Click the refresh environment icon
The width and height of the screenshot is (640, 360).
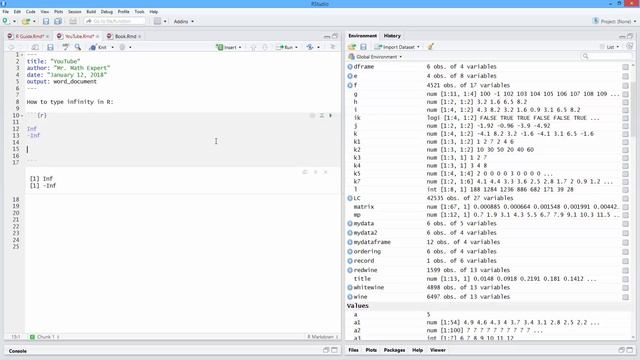click(x=630, y=47)
